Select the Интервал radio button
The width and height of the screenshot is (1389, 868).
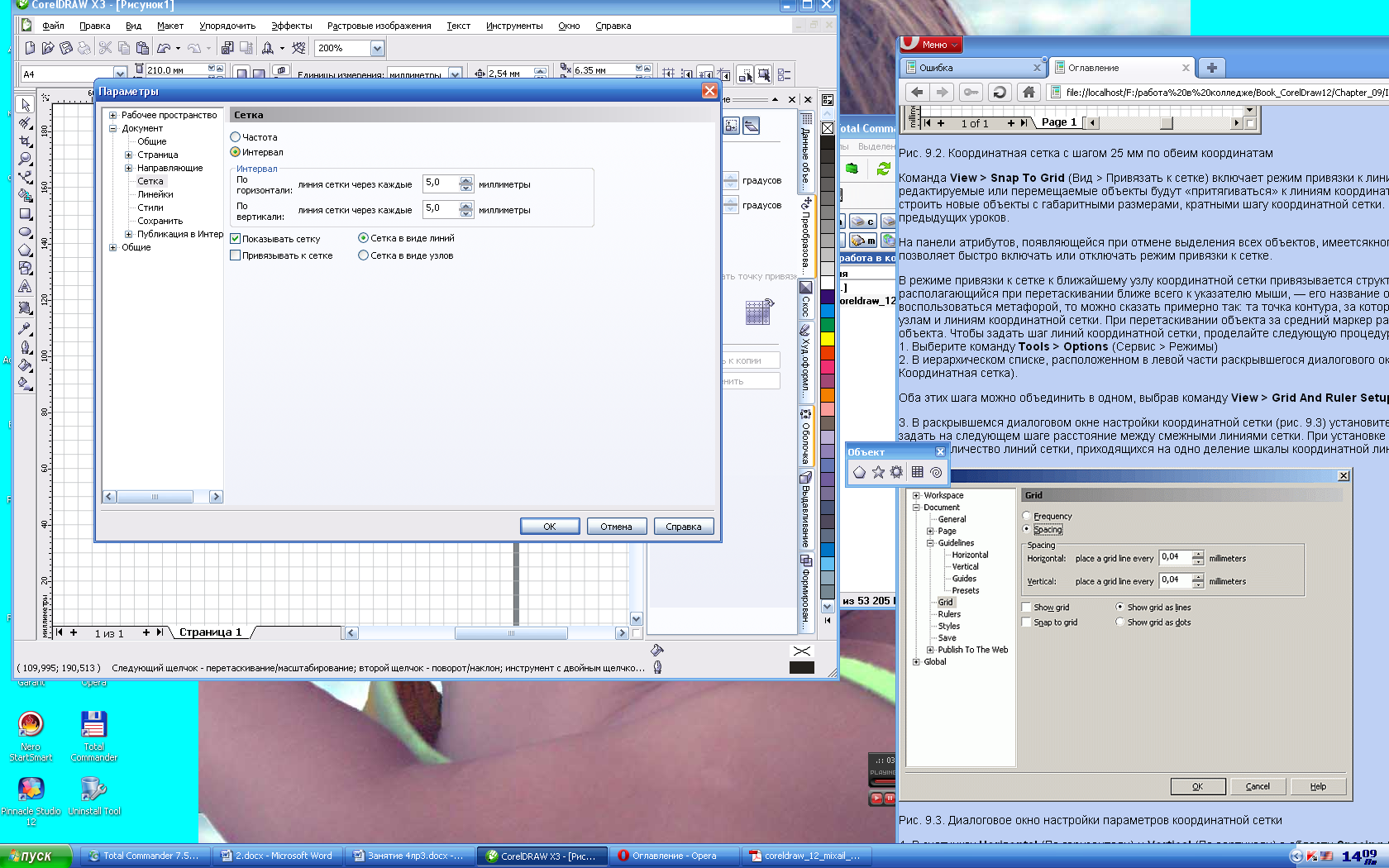pyautogui.click(x=235, y=152)
